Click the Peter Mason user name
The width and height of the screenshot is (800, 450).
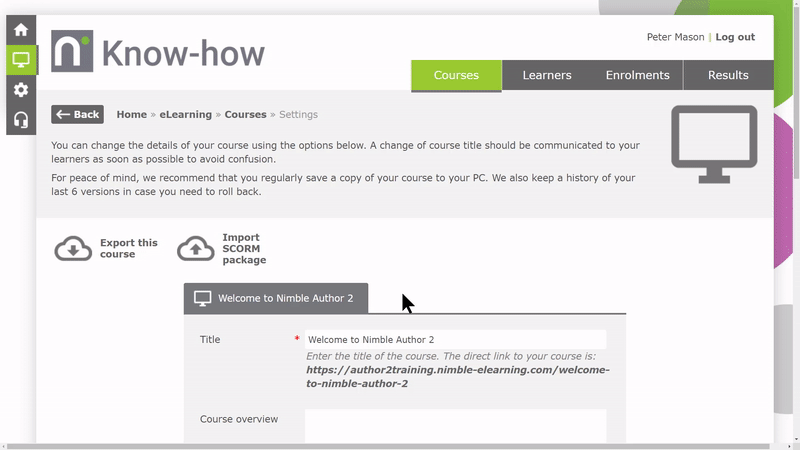(x=675, y=37)
